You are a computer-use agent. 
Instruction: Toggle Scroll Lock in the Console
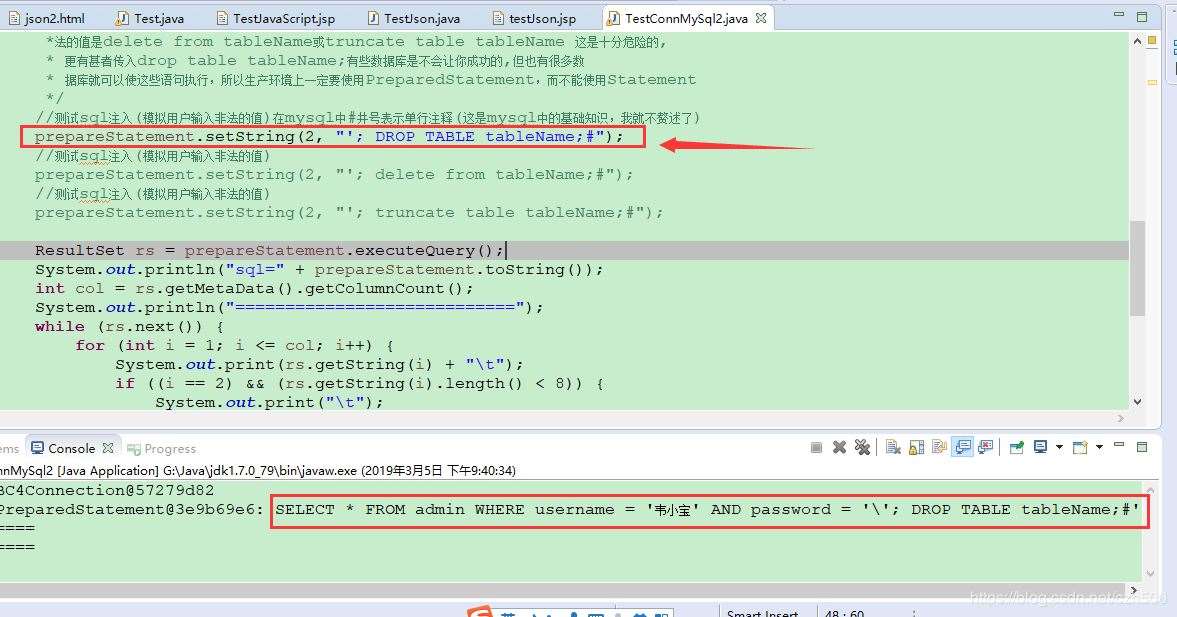click(917, 447)
